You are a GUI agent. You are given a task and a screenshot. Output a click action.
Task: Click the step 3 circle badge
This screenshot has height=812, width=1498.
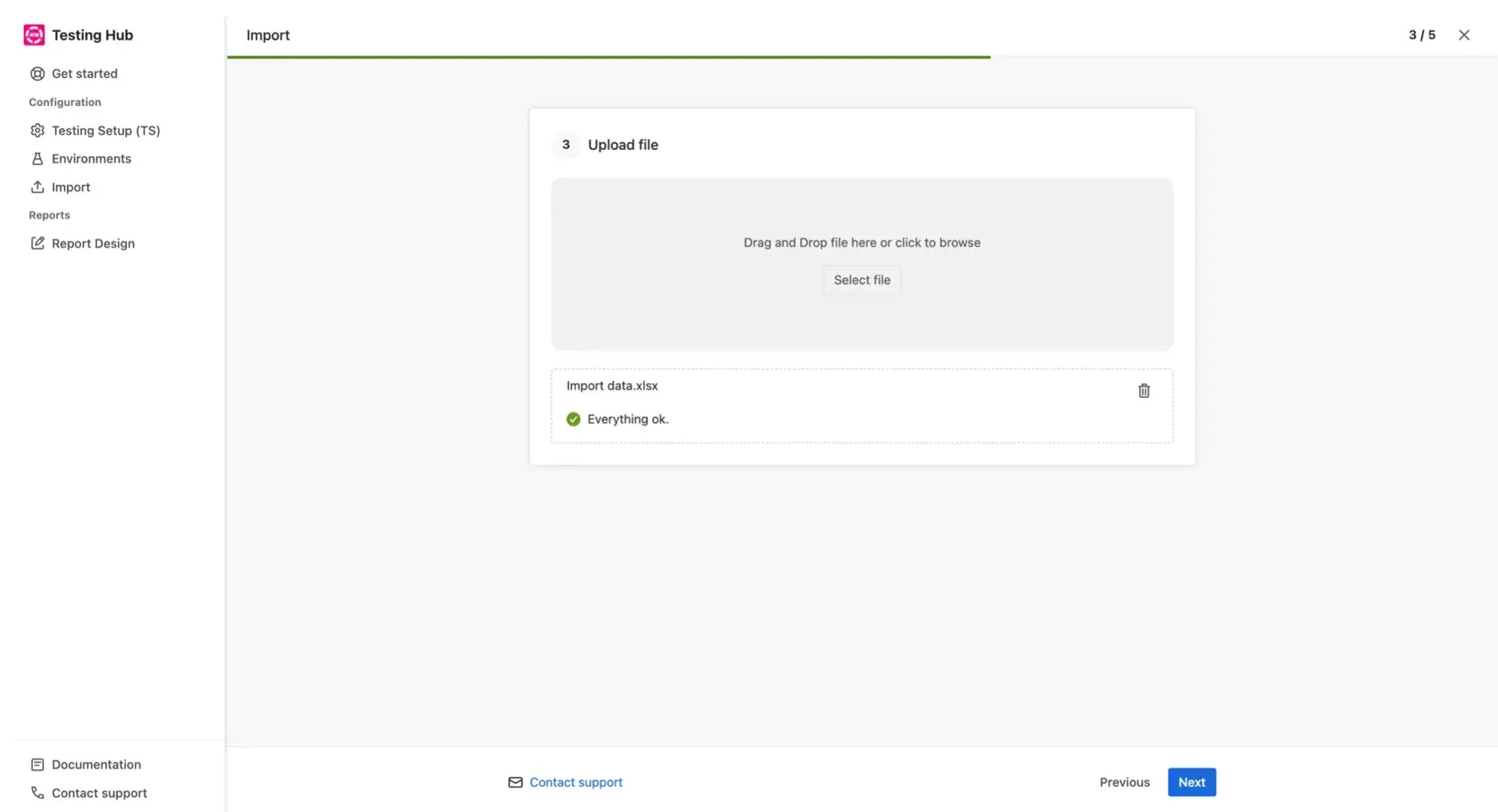point(566,144)
